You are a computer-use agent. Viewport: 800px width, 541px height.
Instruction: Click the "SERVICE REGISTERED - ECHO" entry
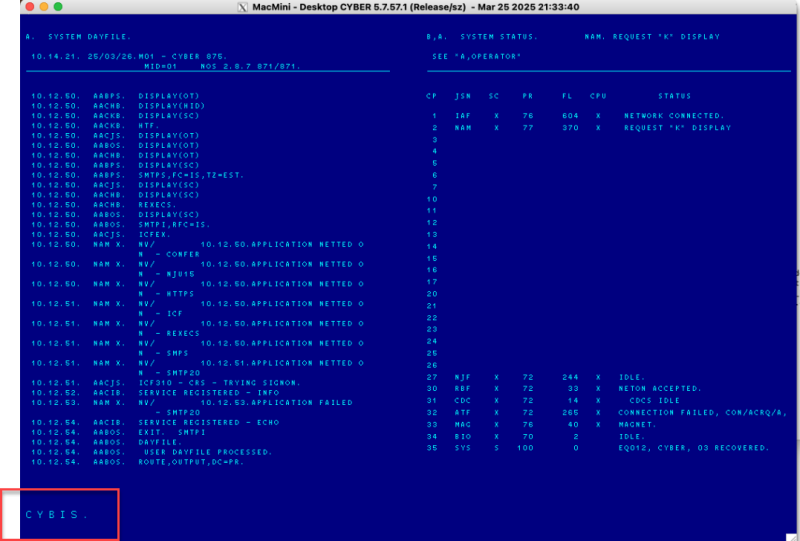click(209, 423)
